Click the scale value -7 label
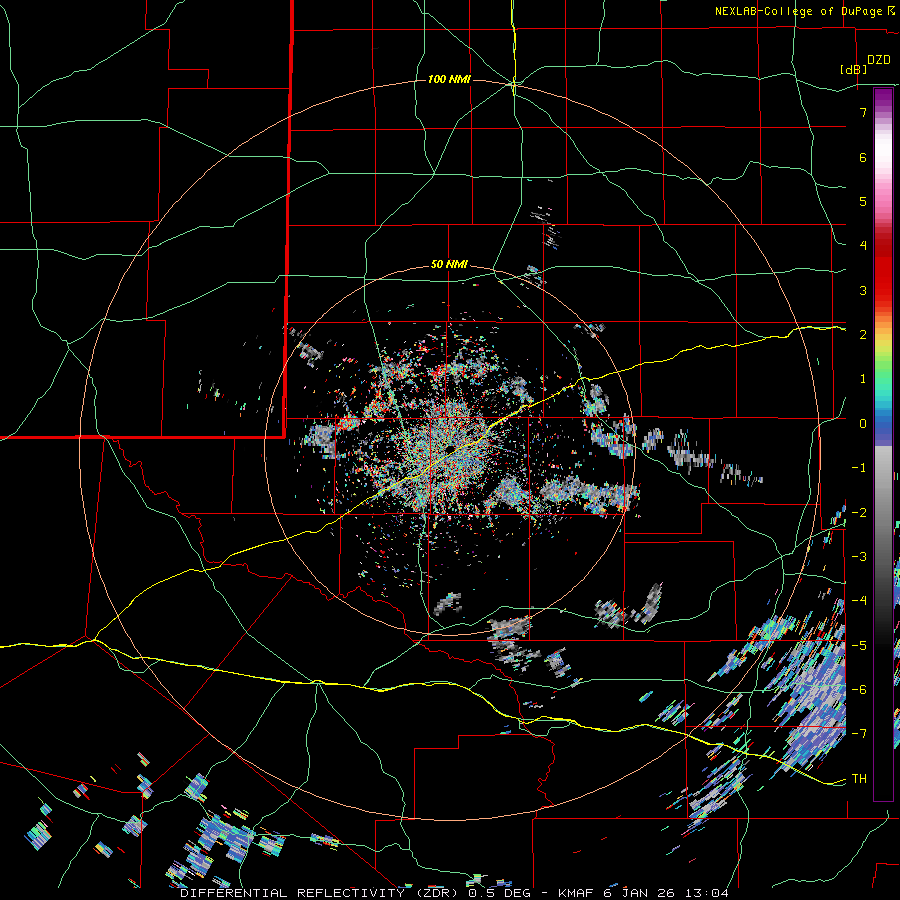900x900 pixels. click(x=859, y=734)
